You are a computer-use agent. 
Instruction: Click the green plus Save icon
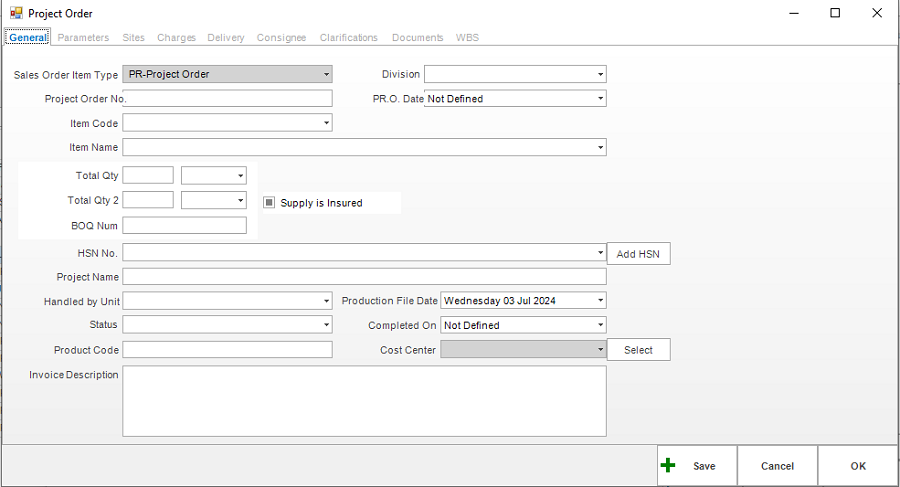669,466
